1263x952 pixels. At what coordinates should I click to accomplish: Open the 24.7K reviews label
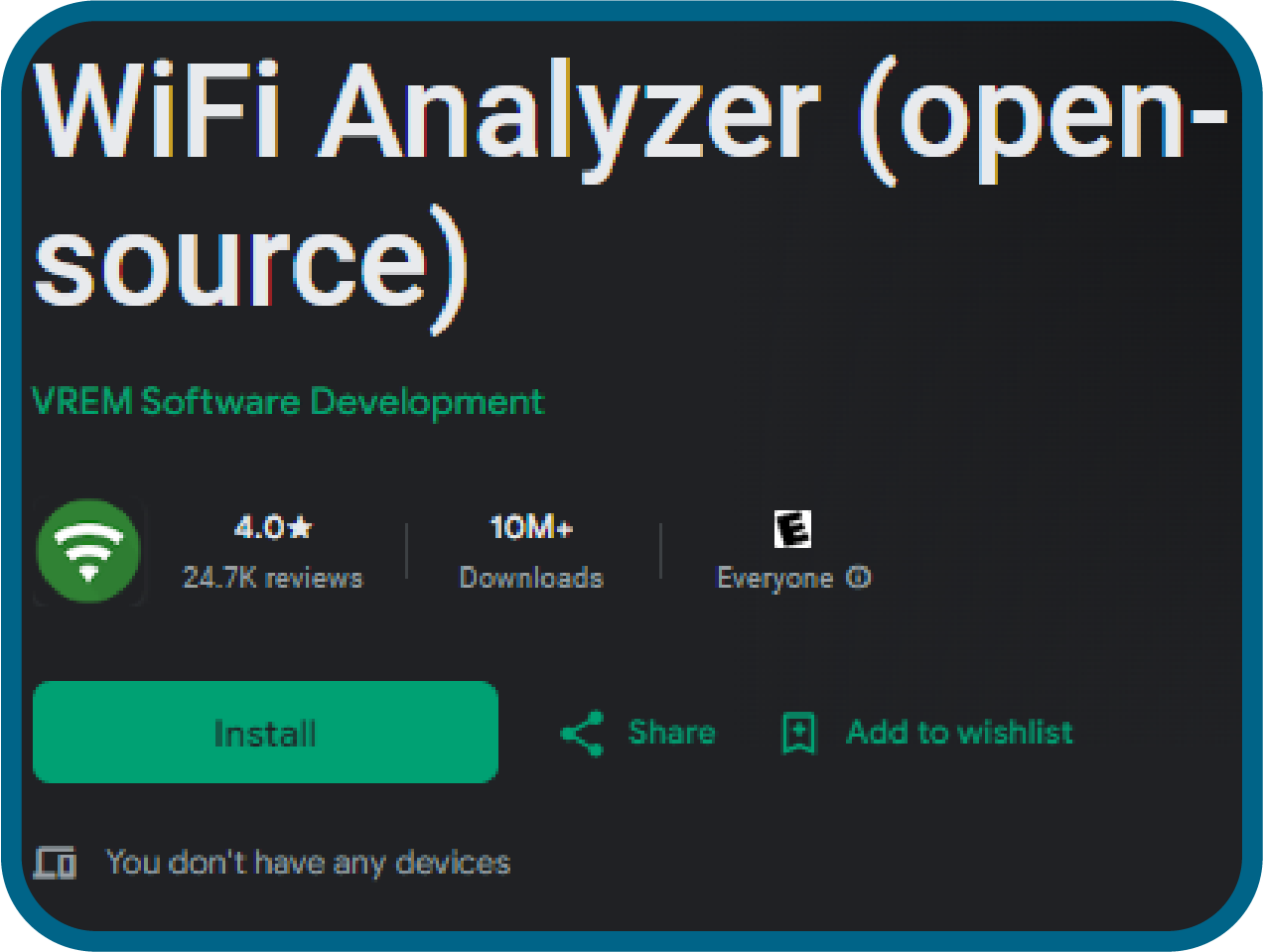click(273, 578)
